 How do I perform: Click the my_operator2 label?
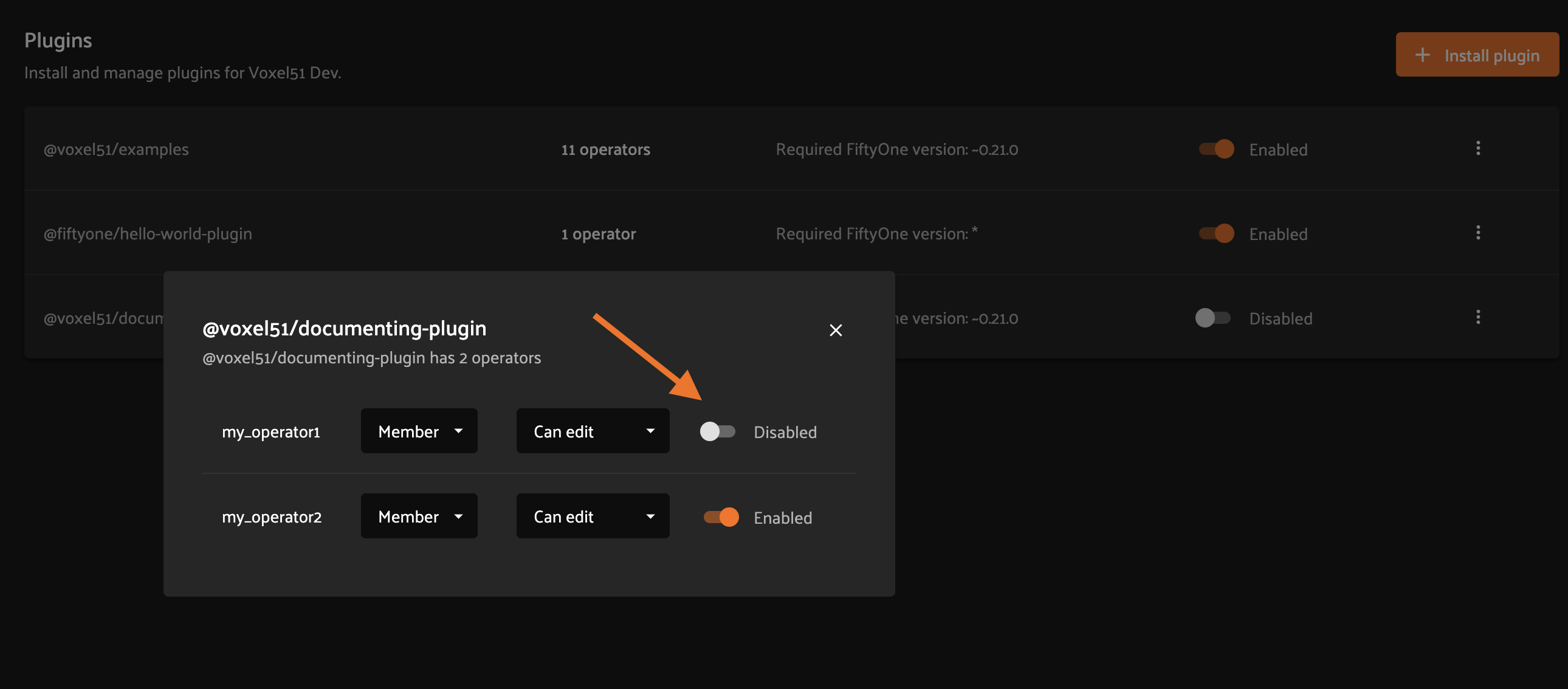click(x=272, y=518)
